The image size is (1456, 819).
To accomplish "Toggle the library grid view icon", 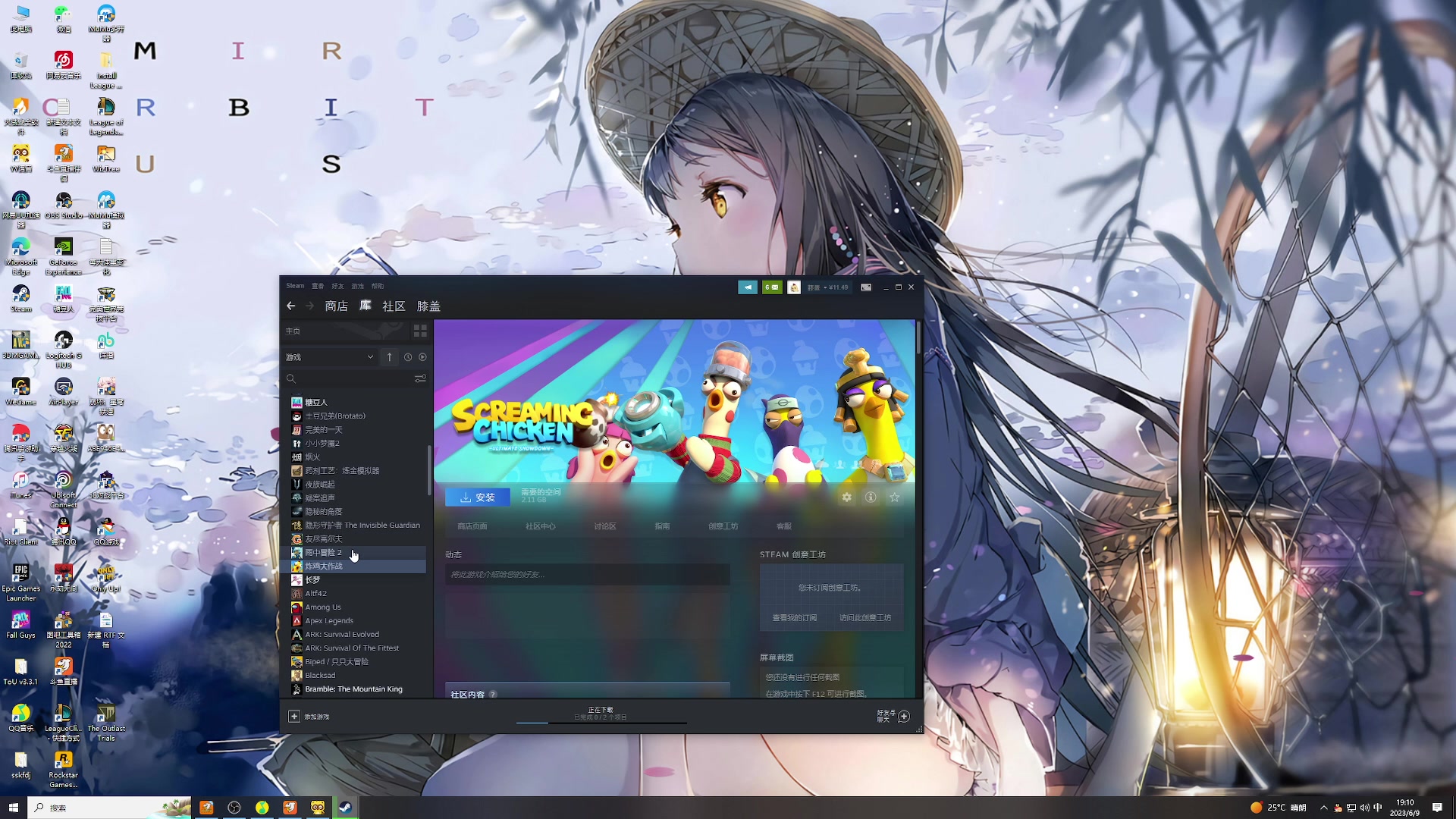I will [x=420, y=331].
